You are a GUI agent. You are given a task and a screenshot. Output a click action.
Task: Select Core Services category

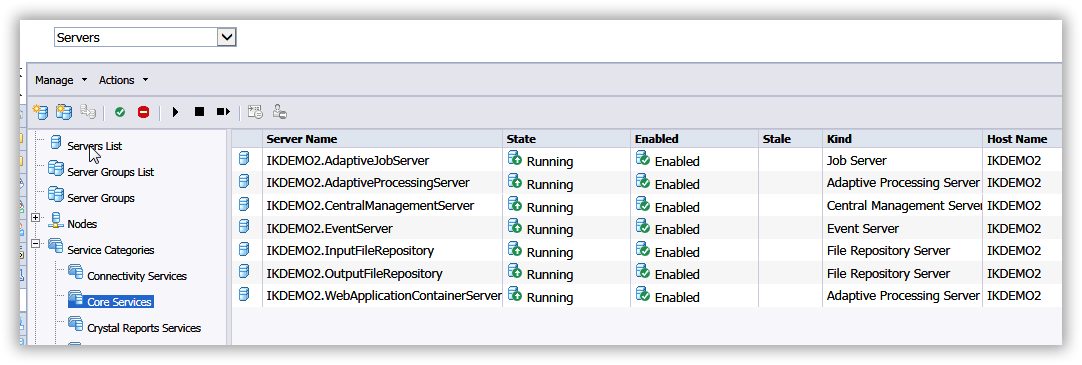tap(119, 302)
